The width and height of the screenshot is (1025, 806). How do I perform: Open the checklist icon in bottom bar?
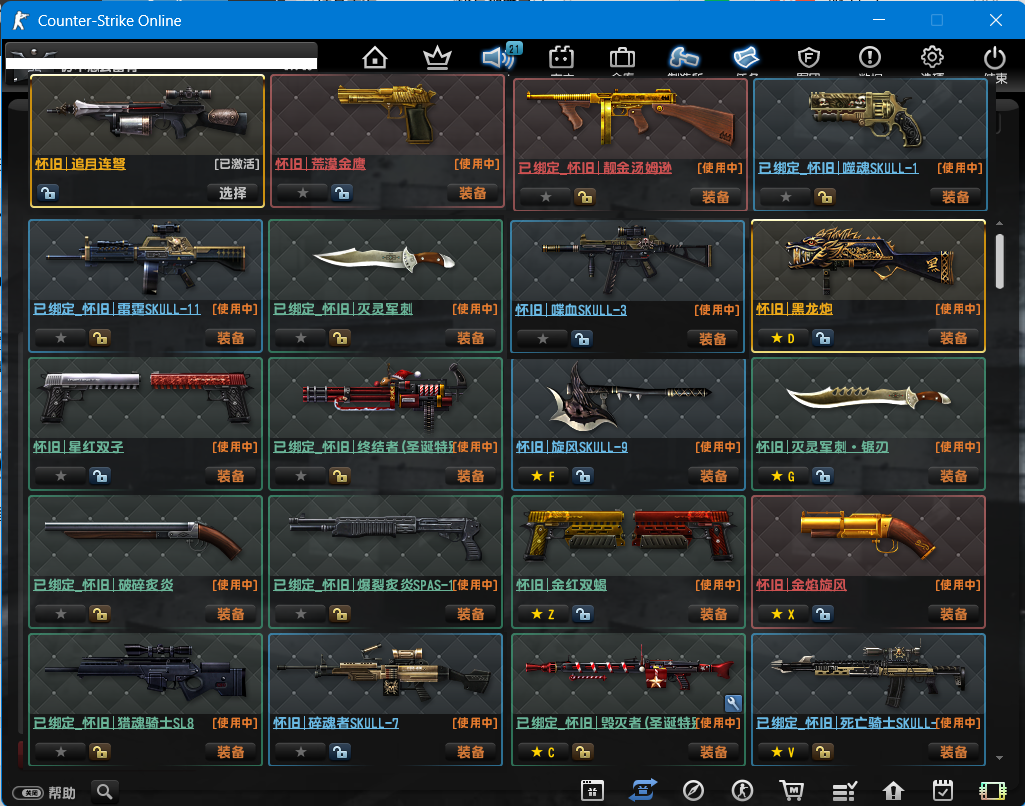844,791
